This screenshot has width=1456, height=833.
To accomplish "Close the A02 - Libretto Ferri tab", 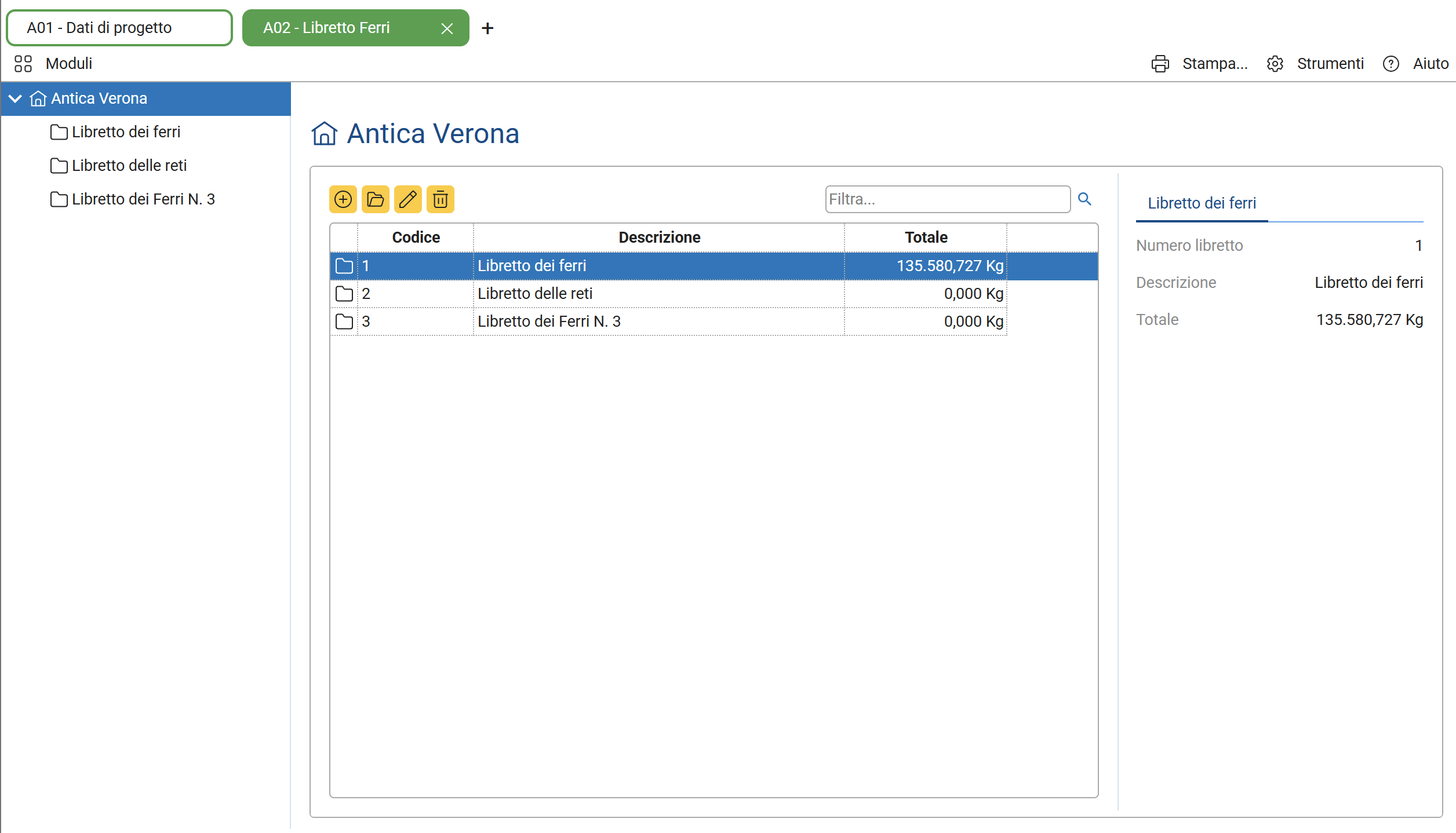I will coord(447,28).
